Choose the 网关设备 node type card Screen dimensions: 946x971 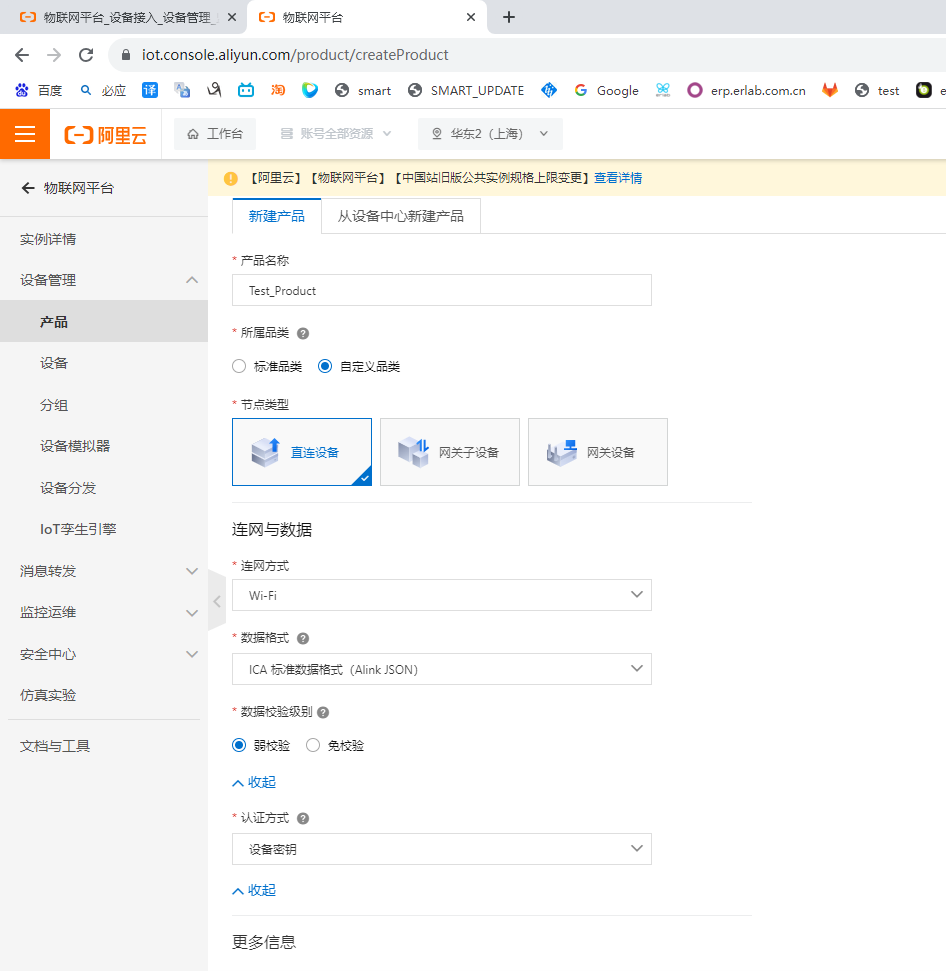(x=597, y=452)
